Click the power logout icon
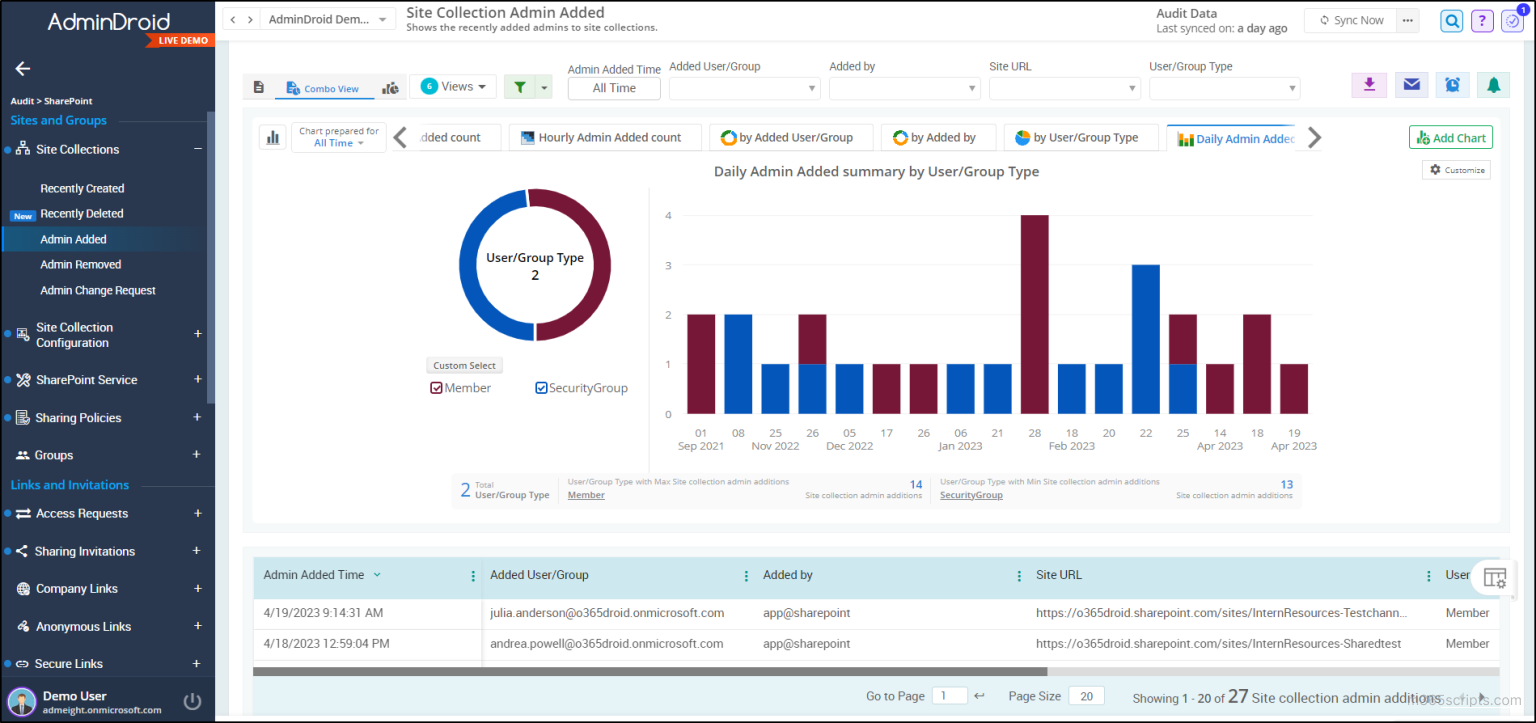The height and width of the screenshot is (723, 1536). pyautogui.click(x=193, y=701)
